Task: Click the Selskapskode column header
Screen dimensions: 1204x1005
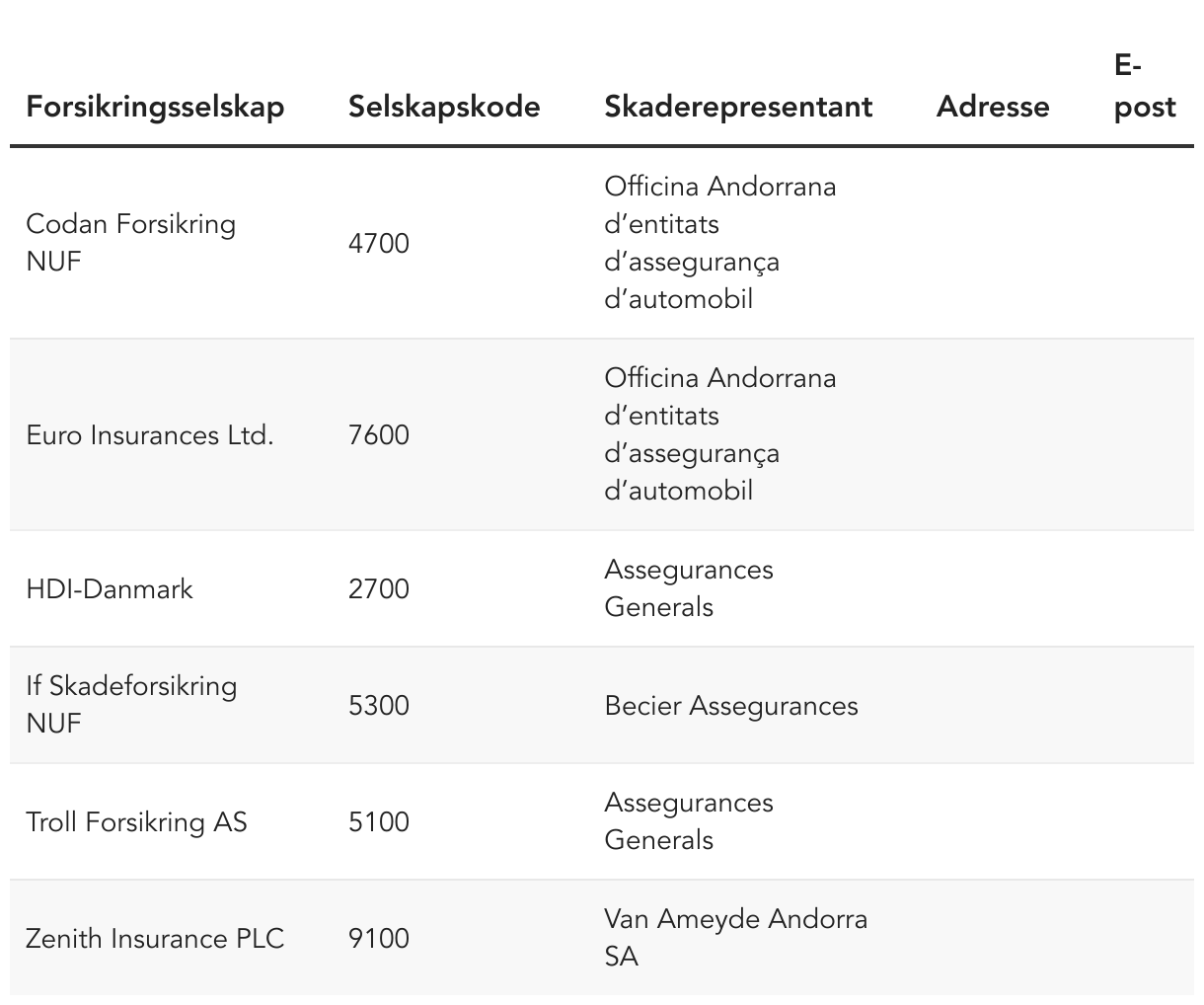Action: [444, 107]
